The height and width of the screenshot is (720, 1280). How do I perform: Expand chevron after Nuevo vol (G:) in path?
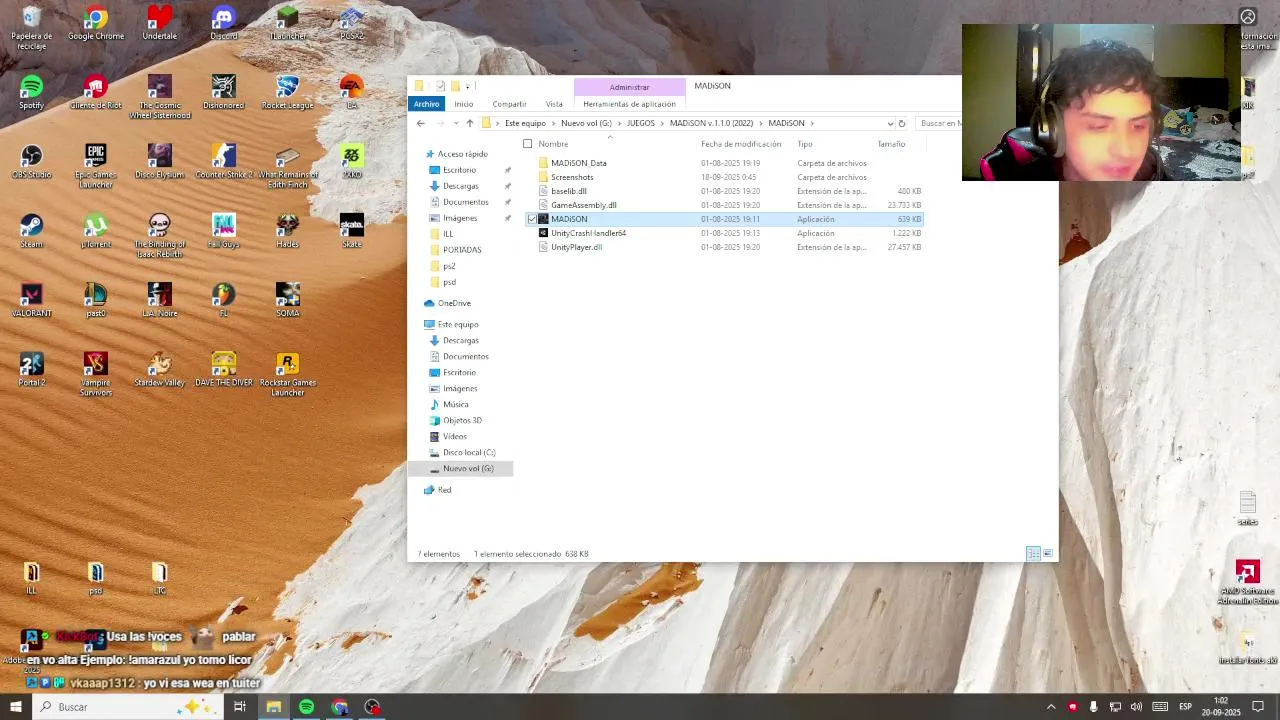coord(619,123)
